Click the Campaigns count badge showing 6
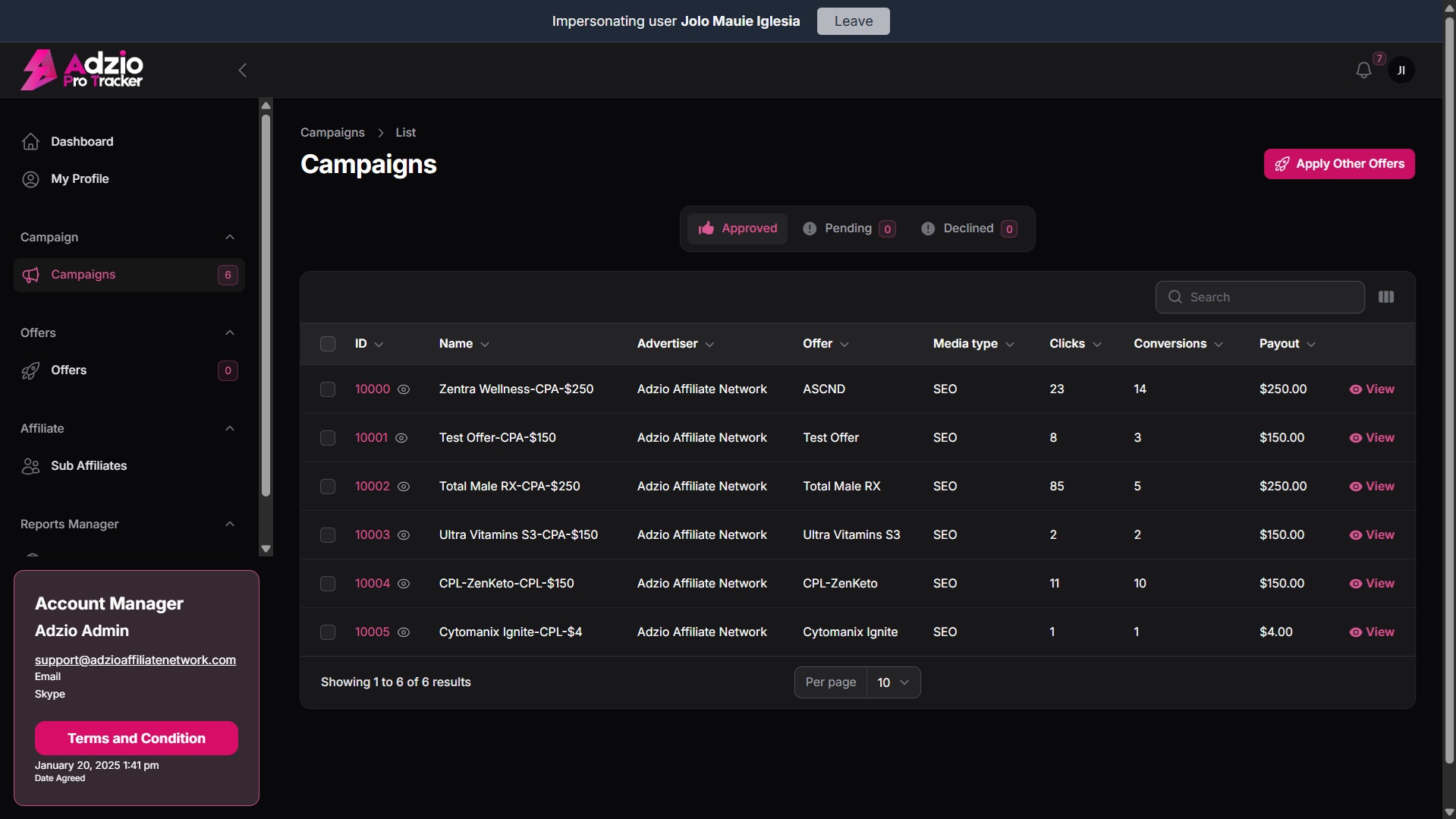This screenshot has height=819, width=1456. pyautogui.click(x=228, y=275)
